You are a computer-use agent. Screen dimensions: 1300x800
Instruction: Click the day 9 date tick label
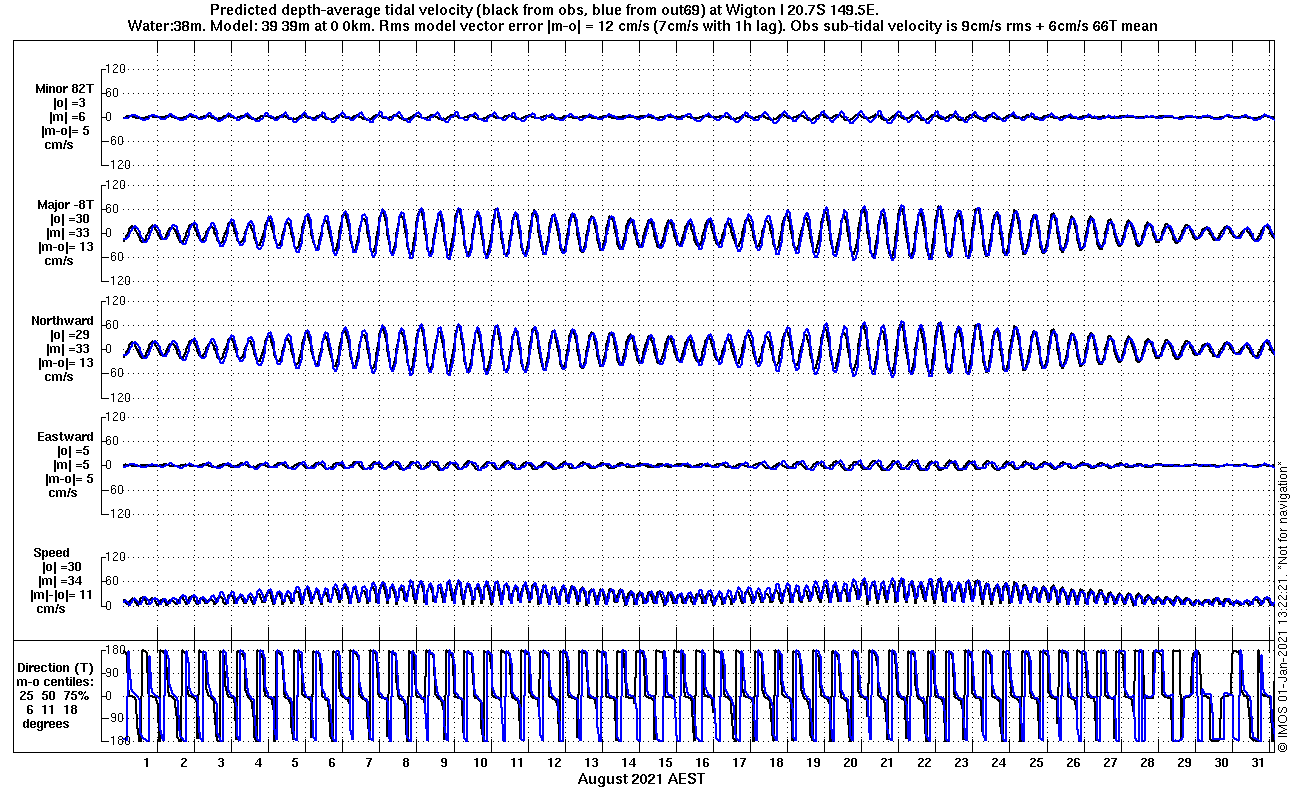click(443, 762)
